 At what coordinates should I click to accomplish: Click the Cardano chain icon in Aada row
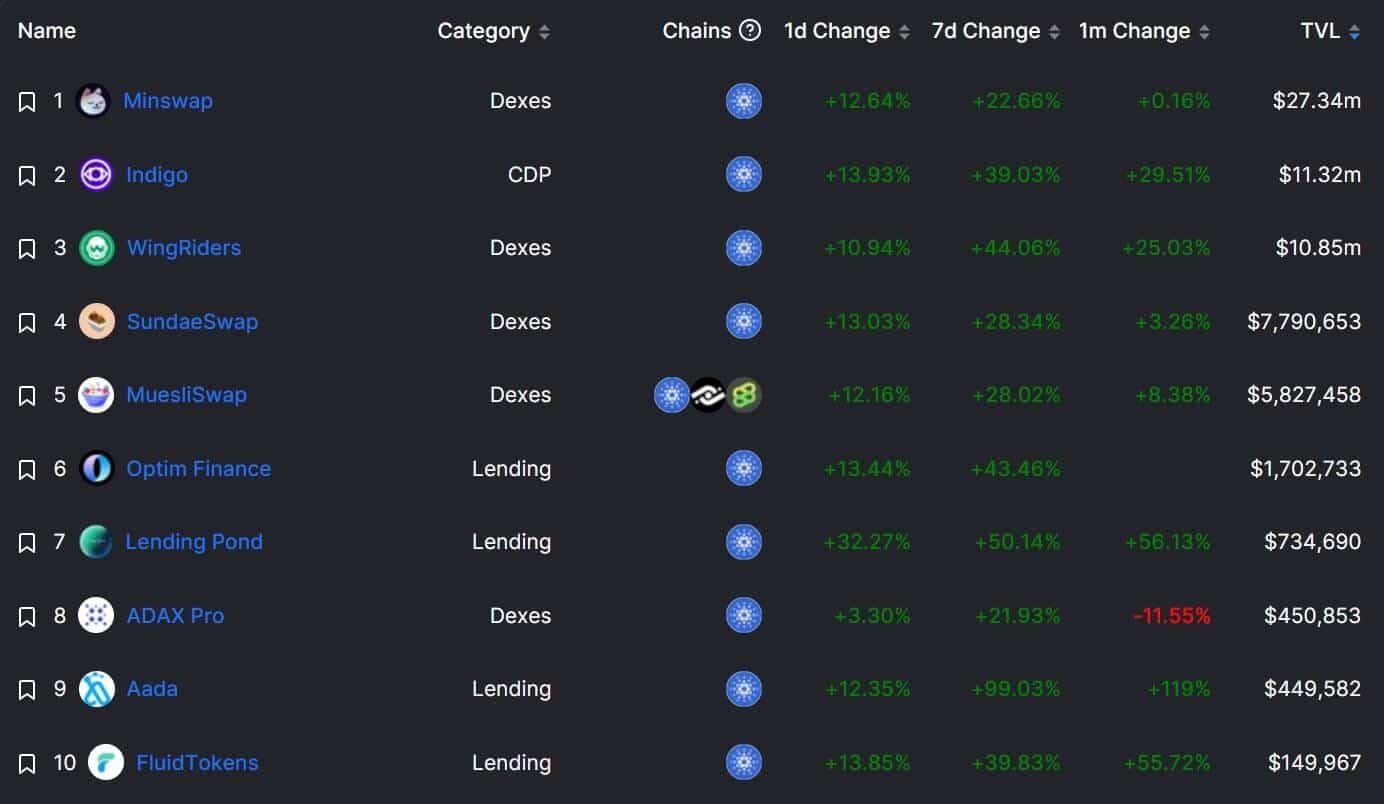tap(744, 689)
